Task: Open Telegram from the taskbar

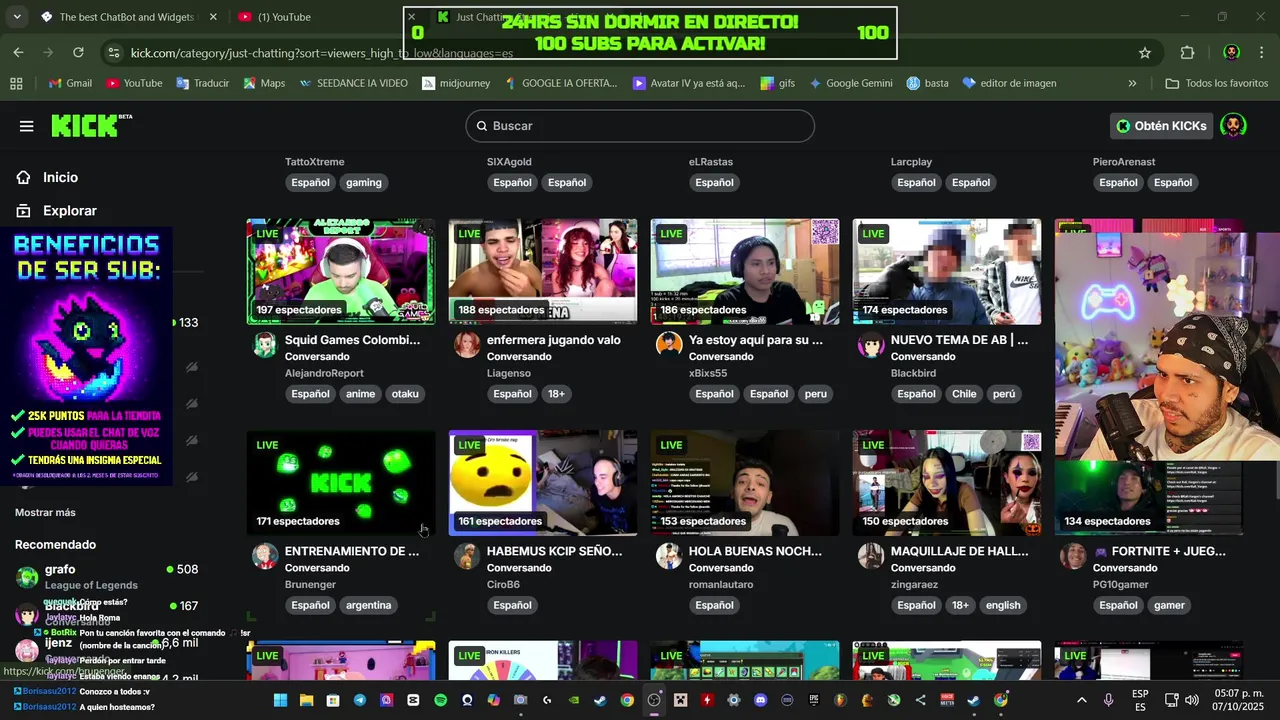Action: (x=360, y=700)
